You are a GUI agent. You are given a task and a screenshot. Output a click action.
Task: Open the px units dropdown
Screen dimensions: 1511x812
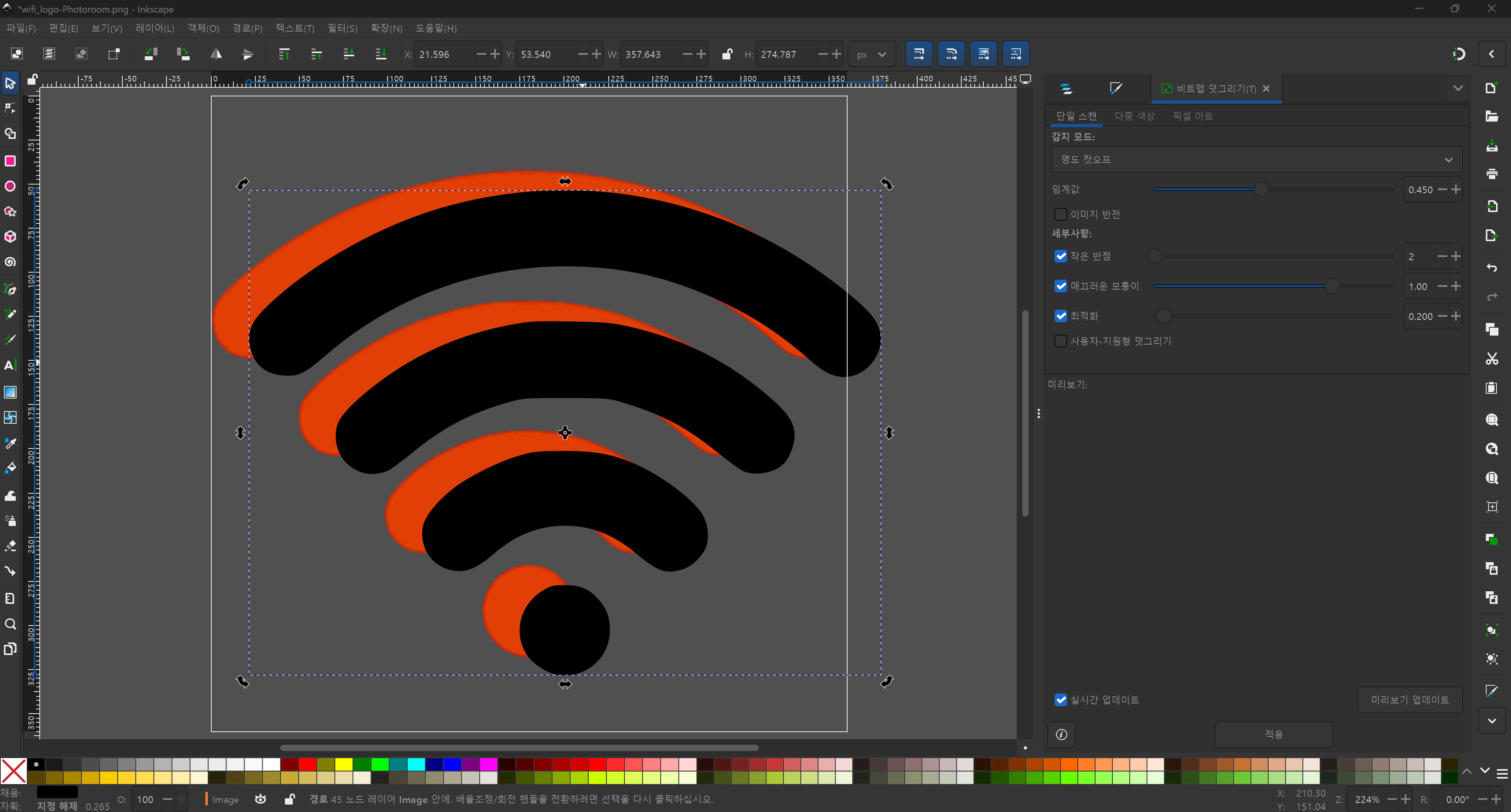click(871, 55)
